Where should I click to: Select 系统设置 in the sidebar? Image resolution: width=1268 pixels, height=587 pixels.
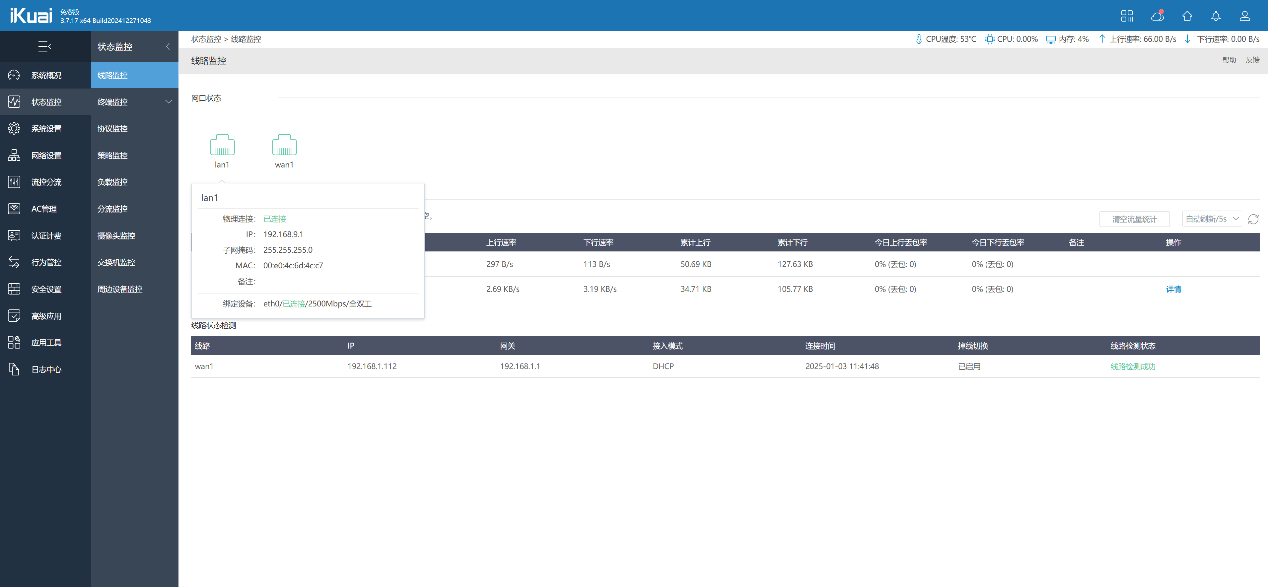[x=45, y=129]
